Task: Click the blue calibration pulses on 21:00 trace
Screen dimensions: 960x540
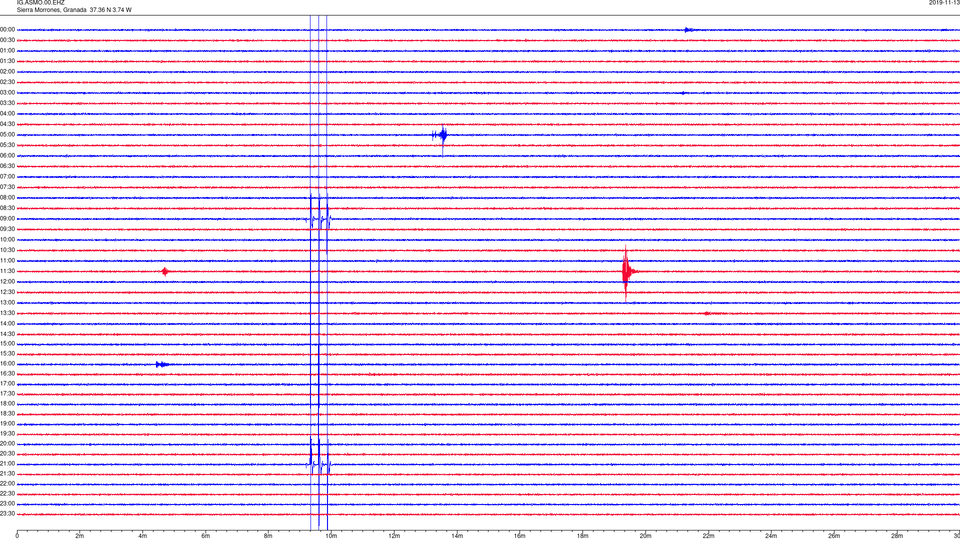Action: 319,464
